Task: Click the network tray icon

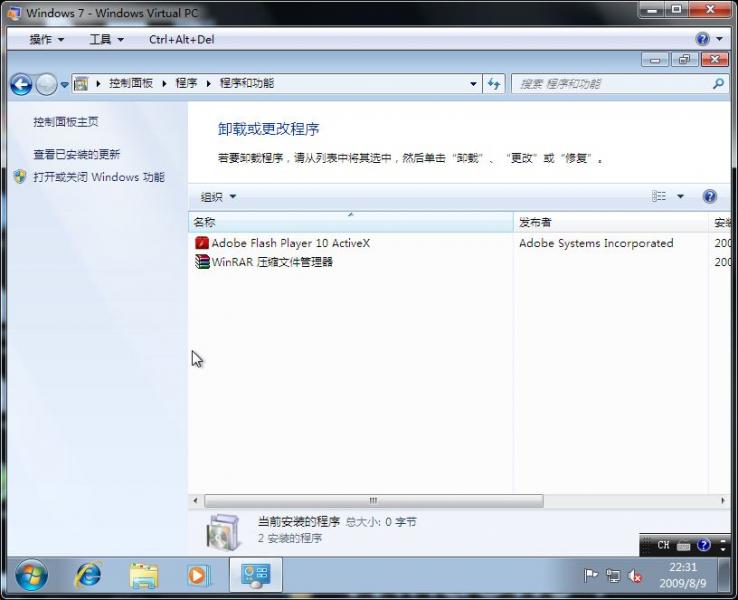Action: 613,576
